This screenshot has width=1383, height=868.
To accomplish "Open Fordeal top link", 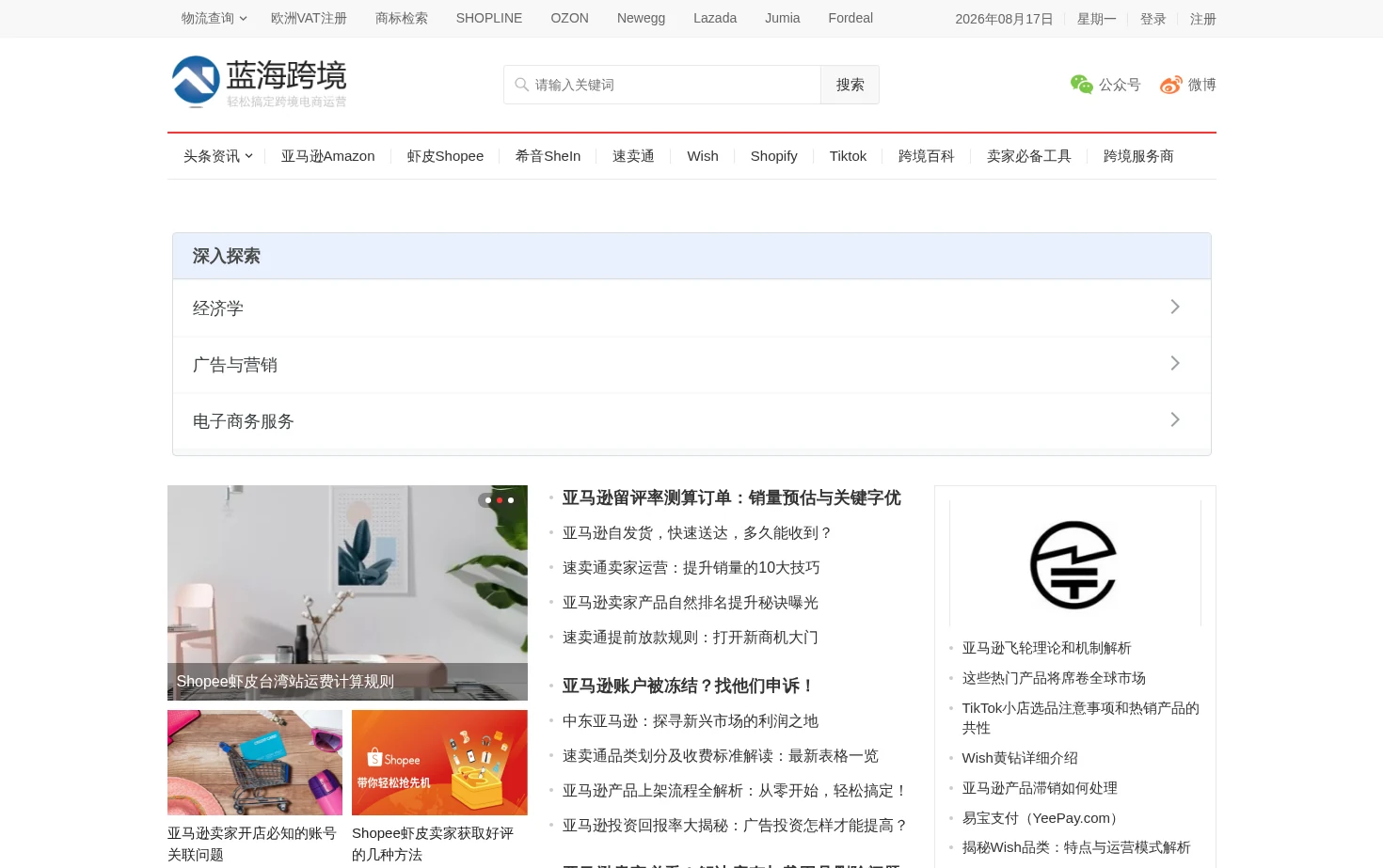I will click(850, 18).
